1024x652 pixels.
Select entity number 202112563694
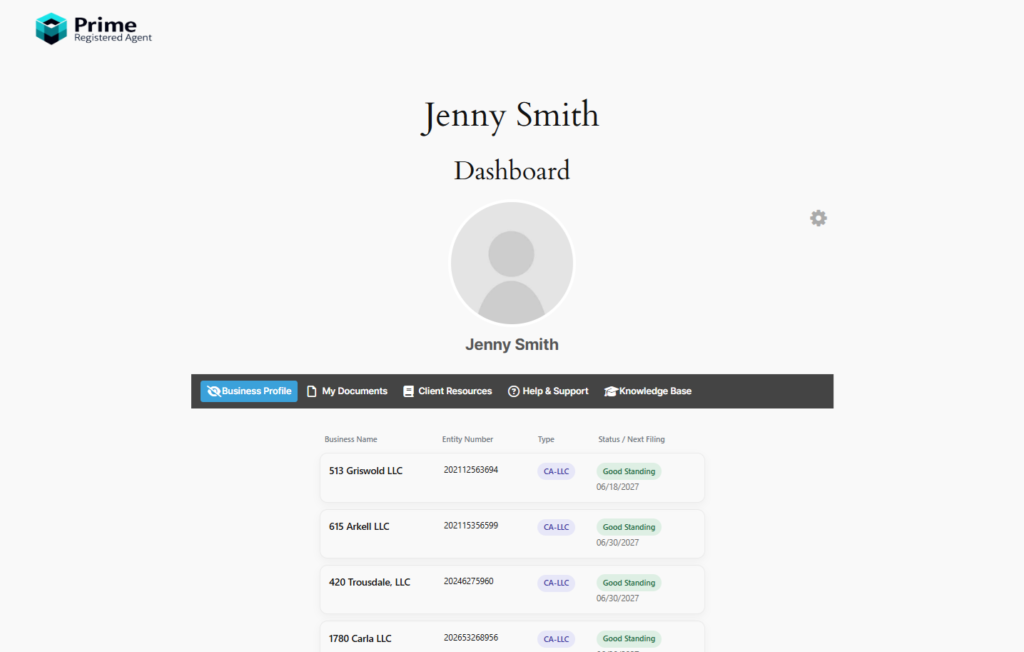point(471,470)
